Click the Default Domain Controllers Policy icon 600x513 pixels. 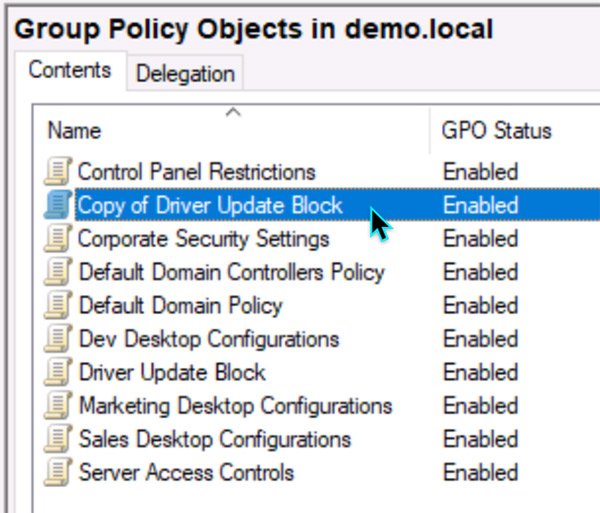(x=60, y=272)
